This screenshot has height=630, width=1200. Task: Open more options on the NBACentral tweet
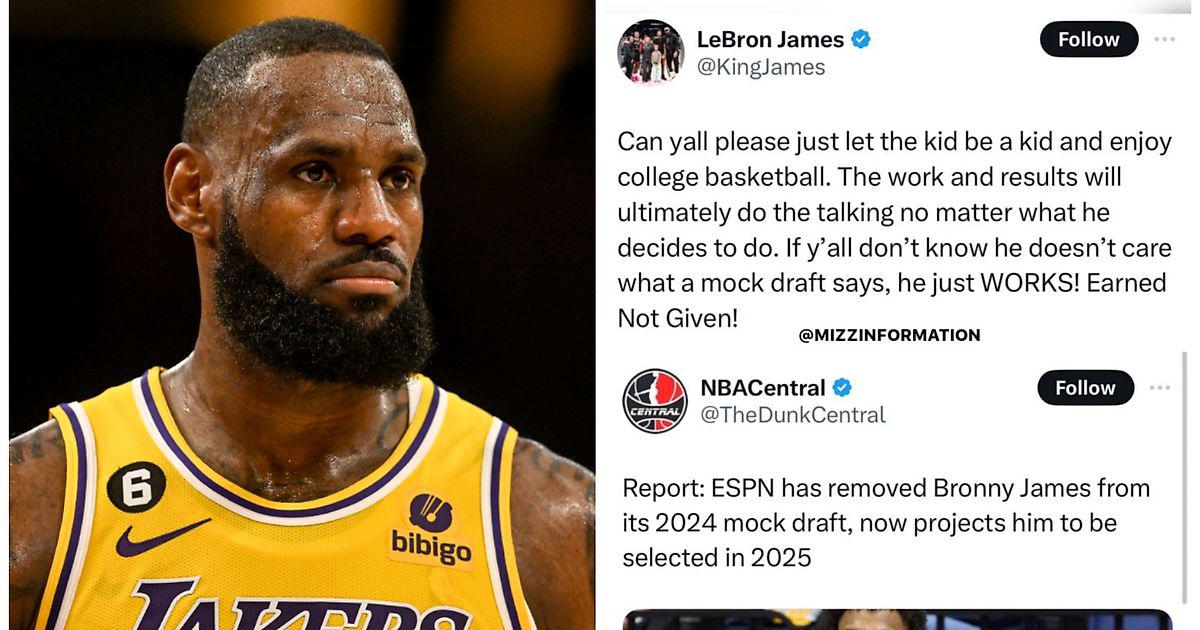tap(1161, 387)
